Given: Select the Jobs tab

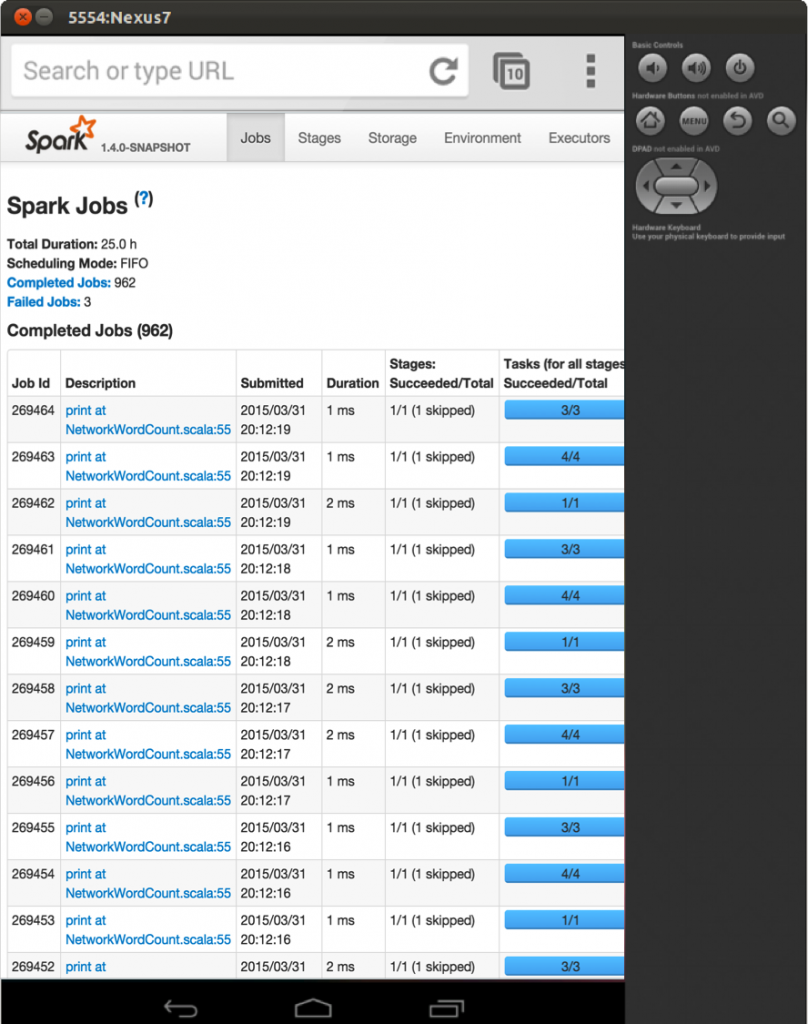Looking at the screenshot, I should 255,138.
